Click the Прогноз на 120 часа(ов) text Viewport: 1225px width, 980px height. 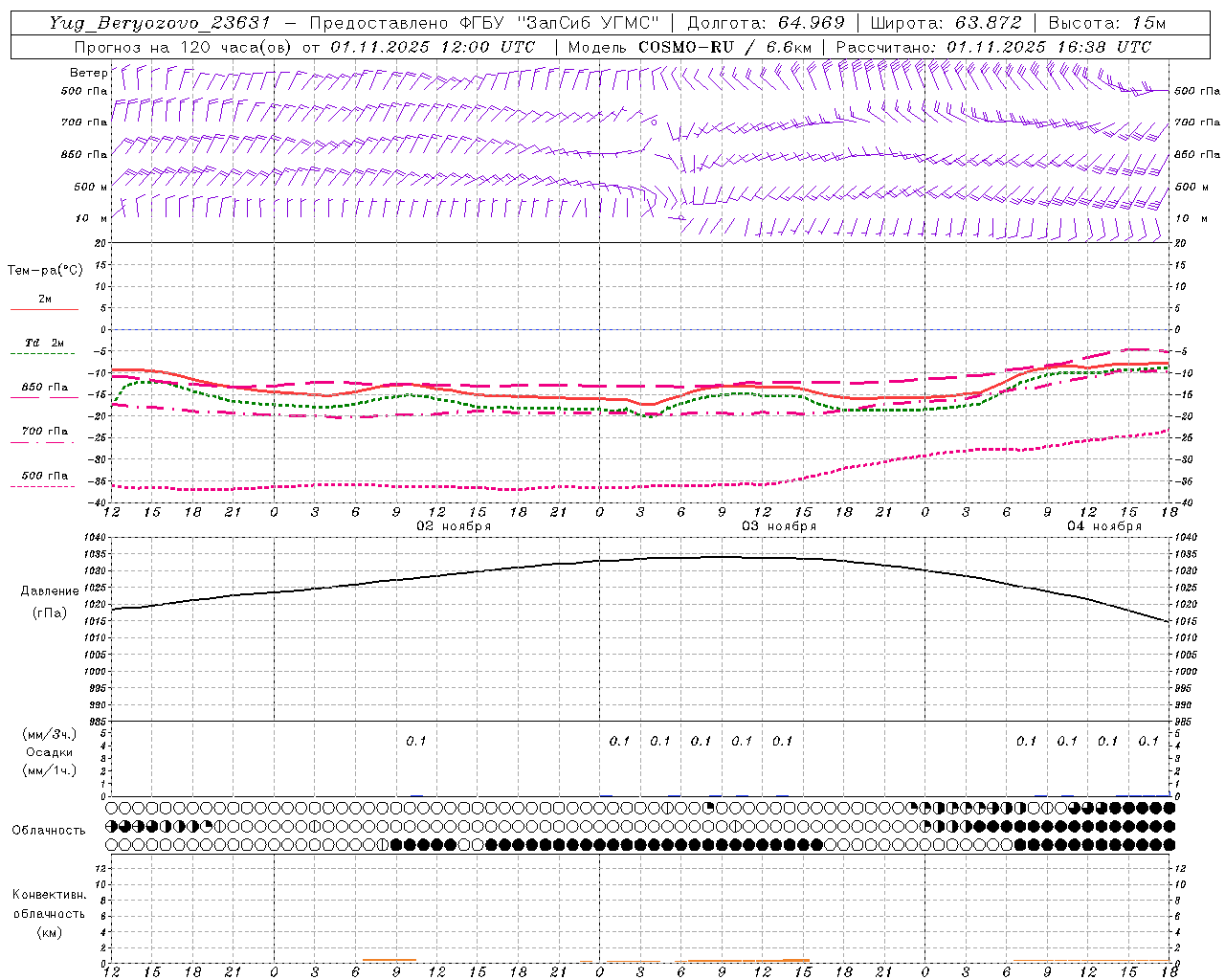(x=185, y=46)
